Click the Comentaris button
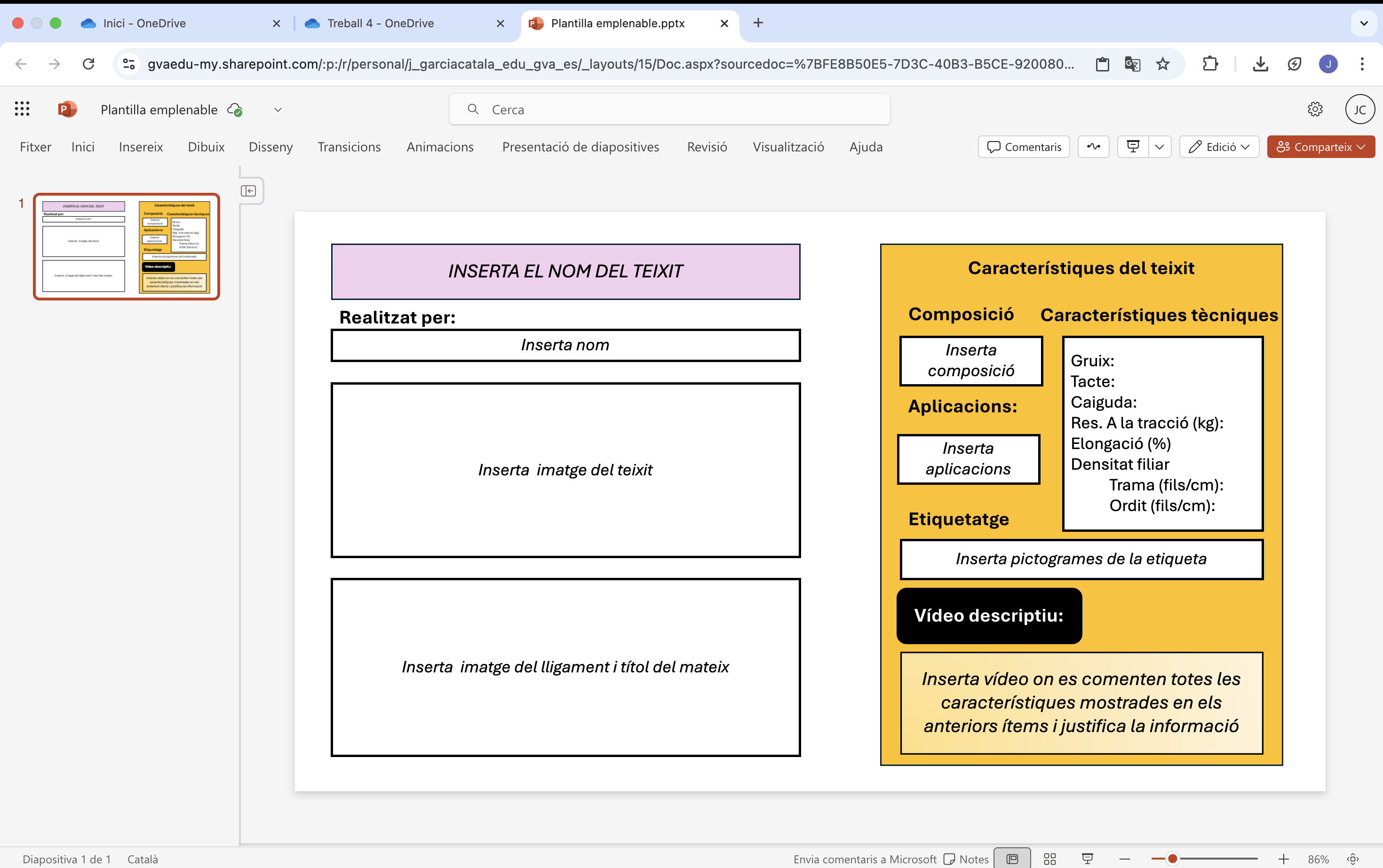The image size is (1383, 868). 1024,147
